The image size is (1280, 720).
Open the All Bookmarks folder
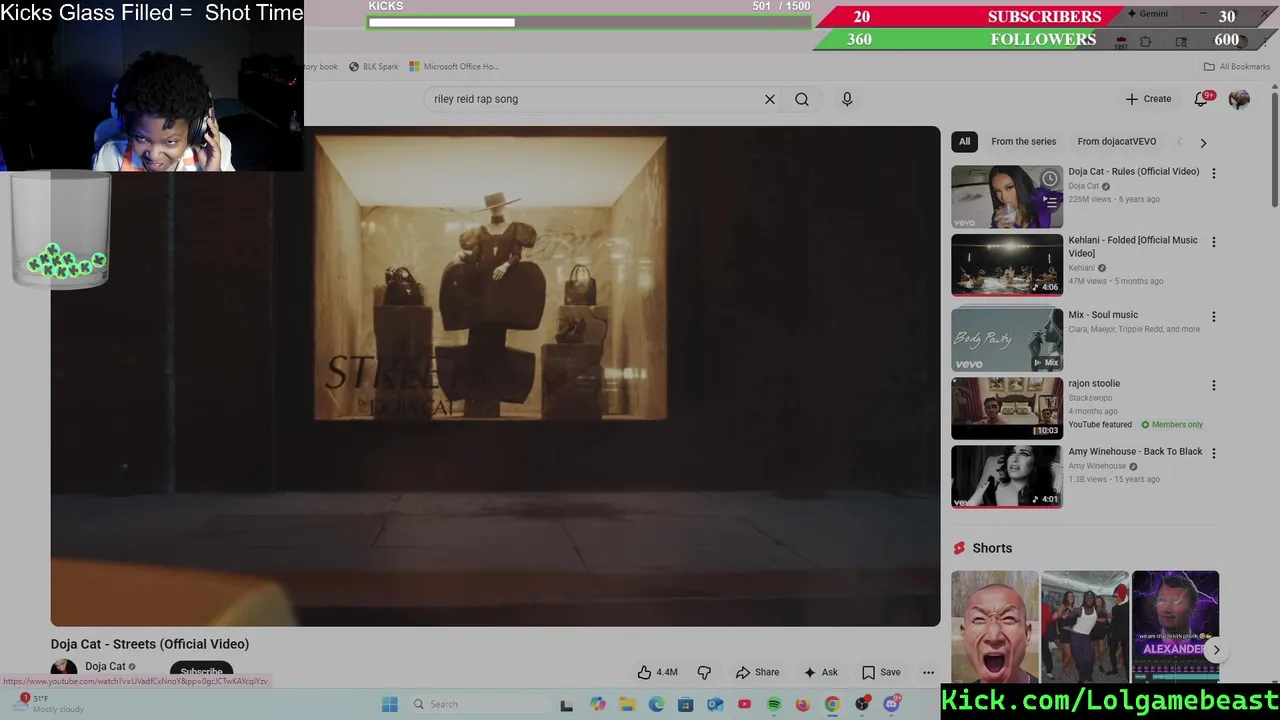pyautogui.click(x=1237, y=67)
